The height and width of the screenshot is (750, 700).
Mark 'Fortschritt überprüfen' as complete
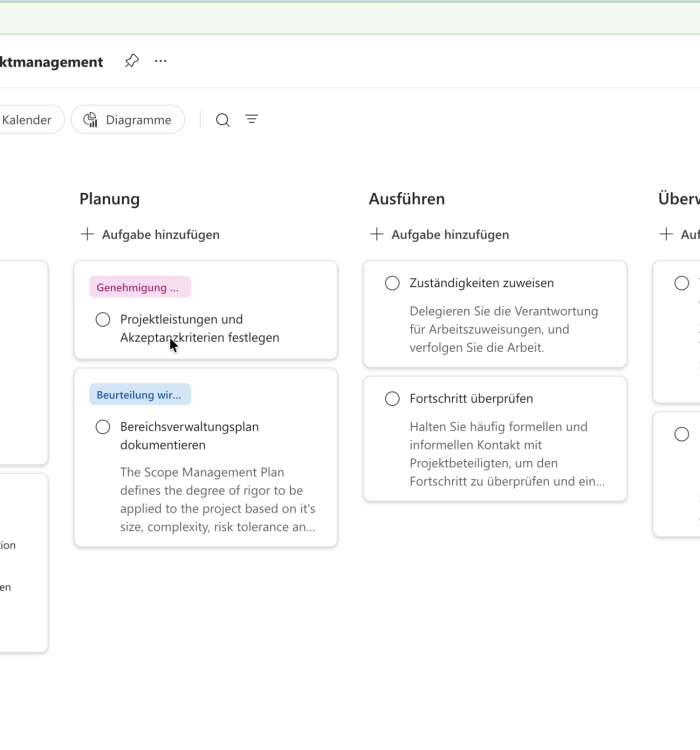pyautogui.click(x=392, y=399)
